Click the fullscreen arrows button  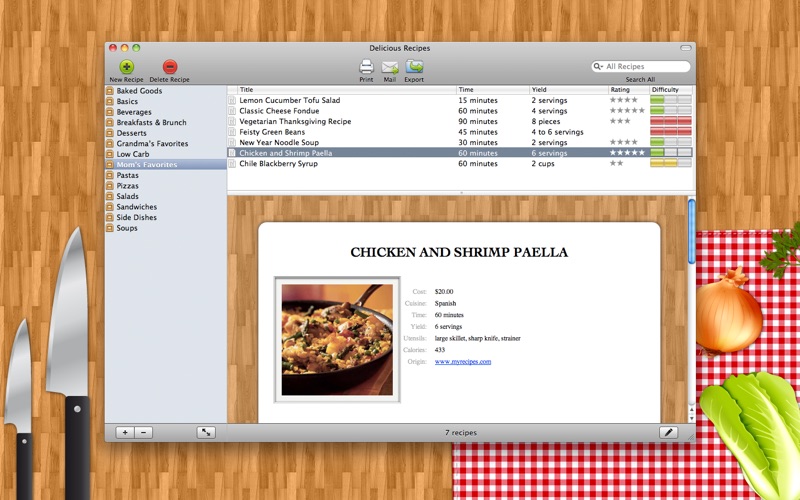tap(205, 432)
